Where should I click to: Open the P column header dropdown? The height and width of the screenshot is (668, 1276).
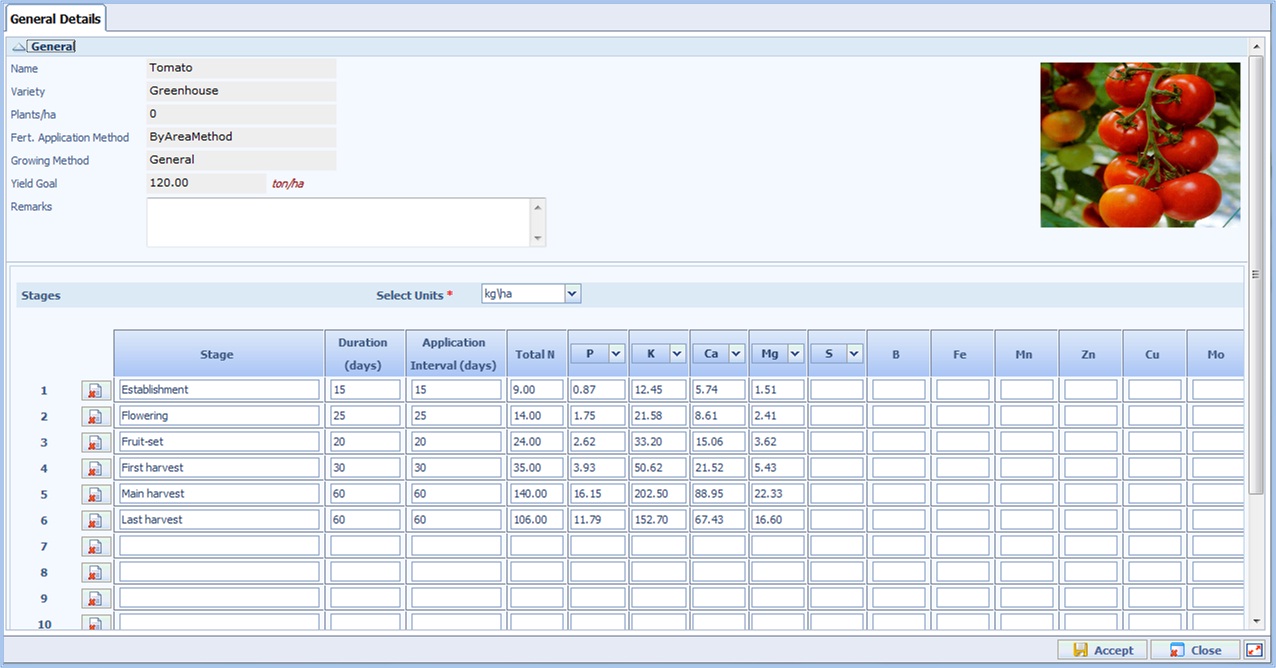(616, 353)
